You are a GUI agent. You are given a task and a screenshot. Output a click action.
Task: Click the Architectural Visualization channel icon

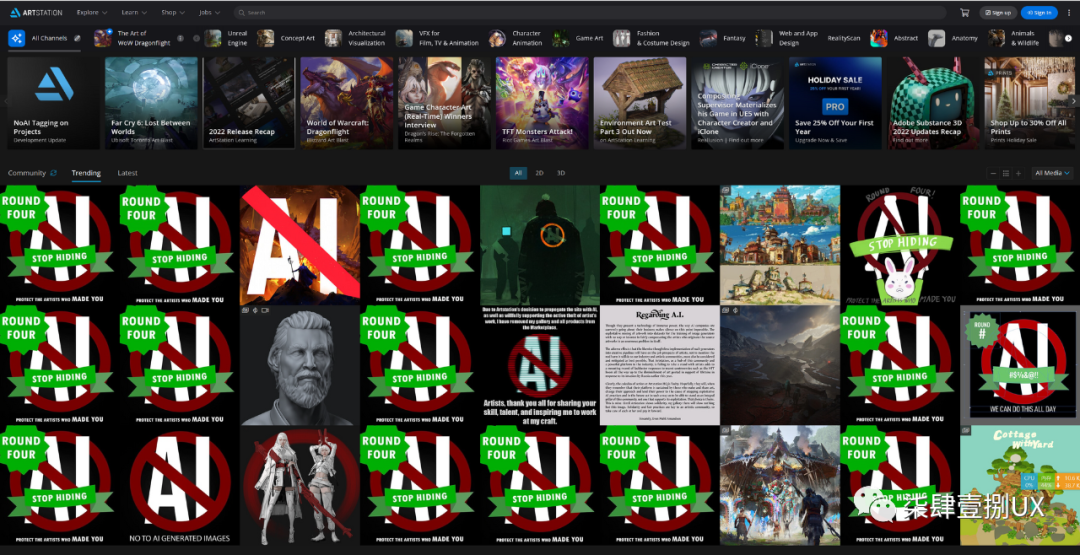pos(333,39)
